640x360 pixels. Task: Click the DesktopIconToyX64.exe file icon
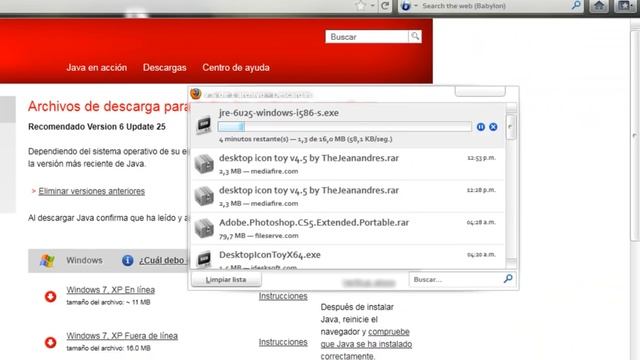[x=204, y=259]
